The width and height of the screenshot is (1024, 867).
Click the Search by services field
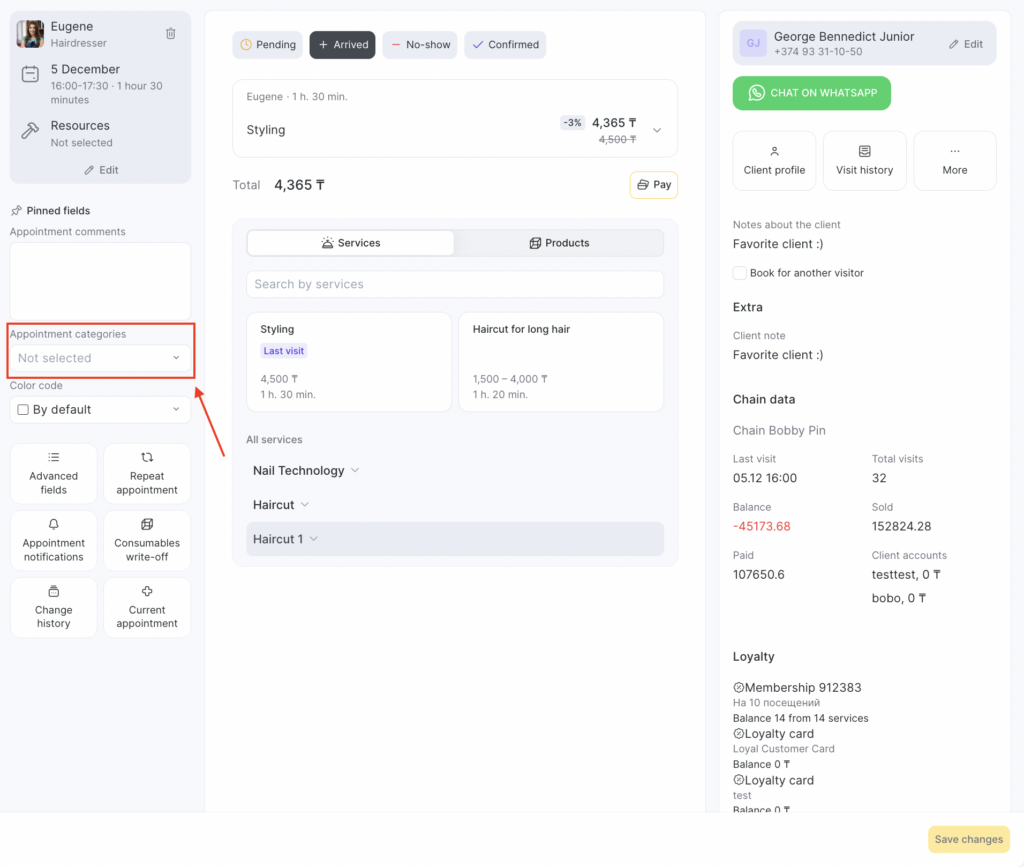454,284
